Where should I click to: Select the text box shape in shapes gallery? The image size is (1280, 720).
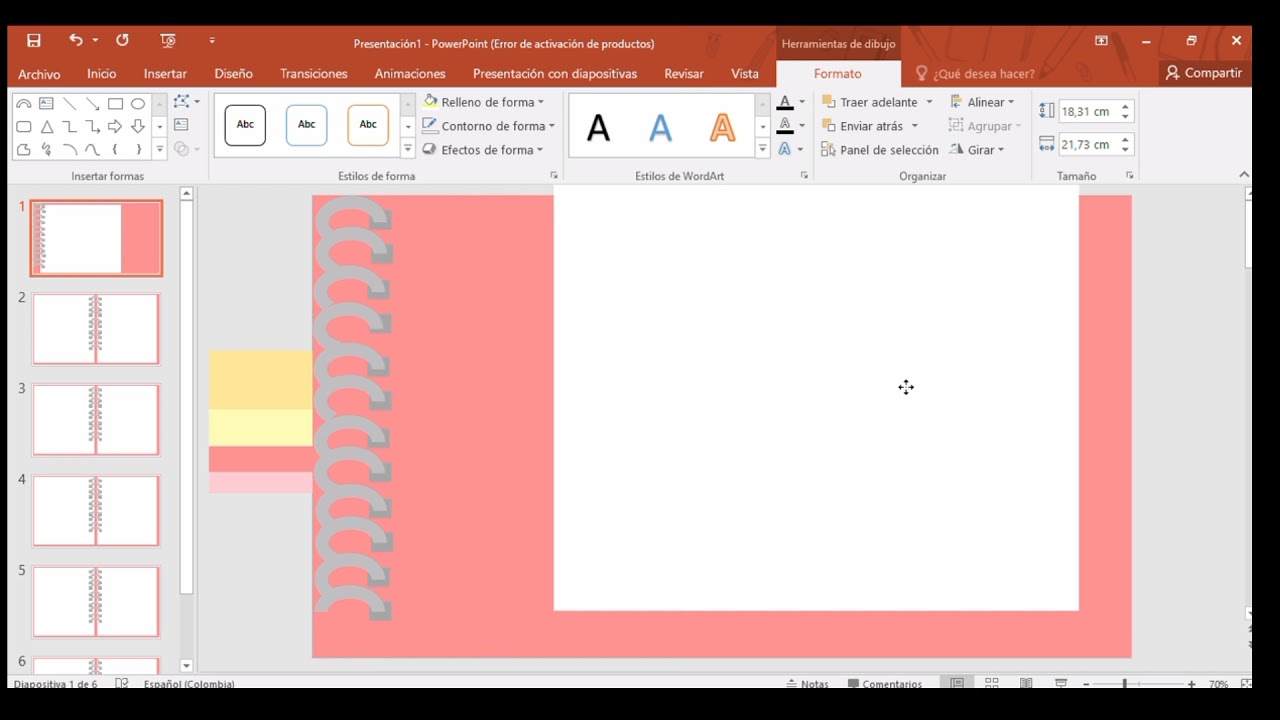[x=46, y=104]
